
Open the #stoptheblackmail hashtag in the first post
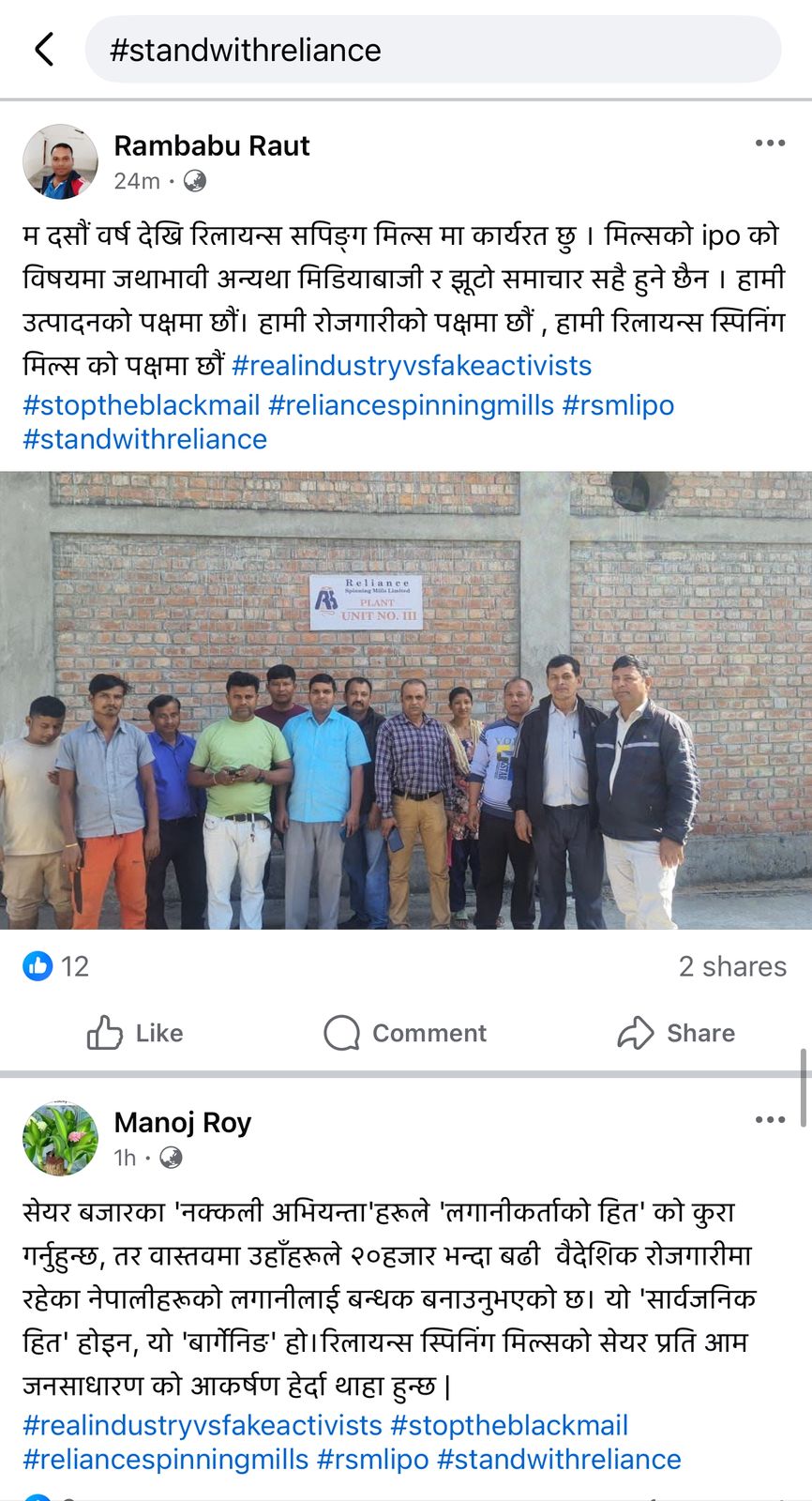click(x=142, y=405)
